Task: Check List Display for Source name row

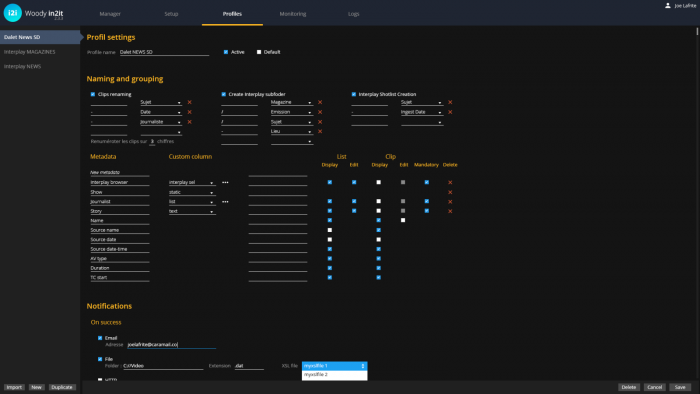Action: pyautogui.click(x=329, y=230)
